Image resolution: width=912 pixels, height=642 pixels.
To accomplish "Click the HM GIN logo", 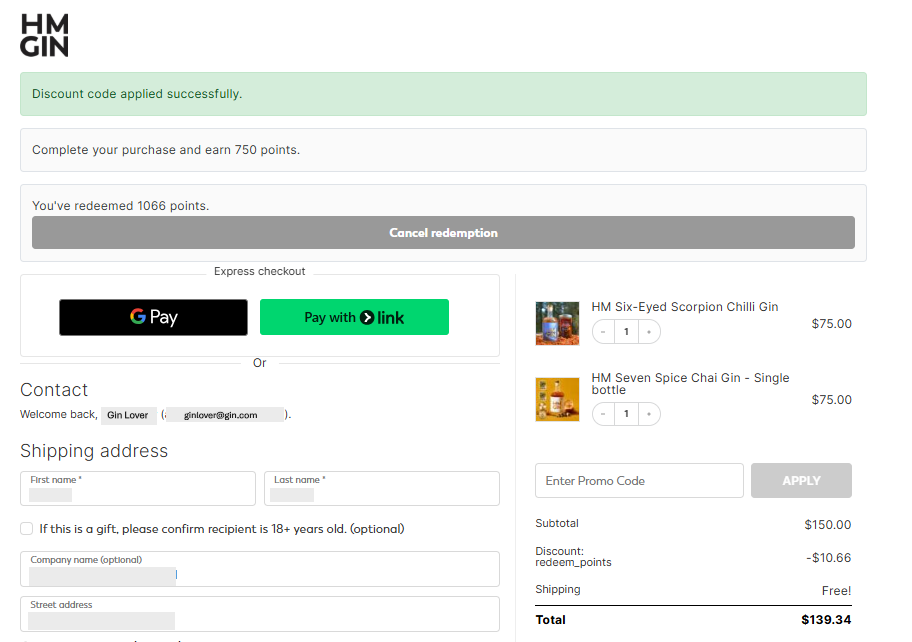I will [x=44, y=35].
